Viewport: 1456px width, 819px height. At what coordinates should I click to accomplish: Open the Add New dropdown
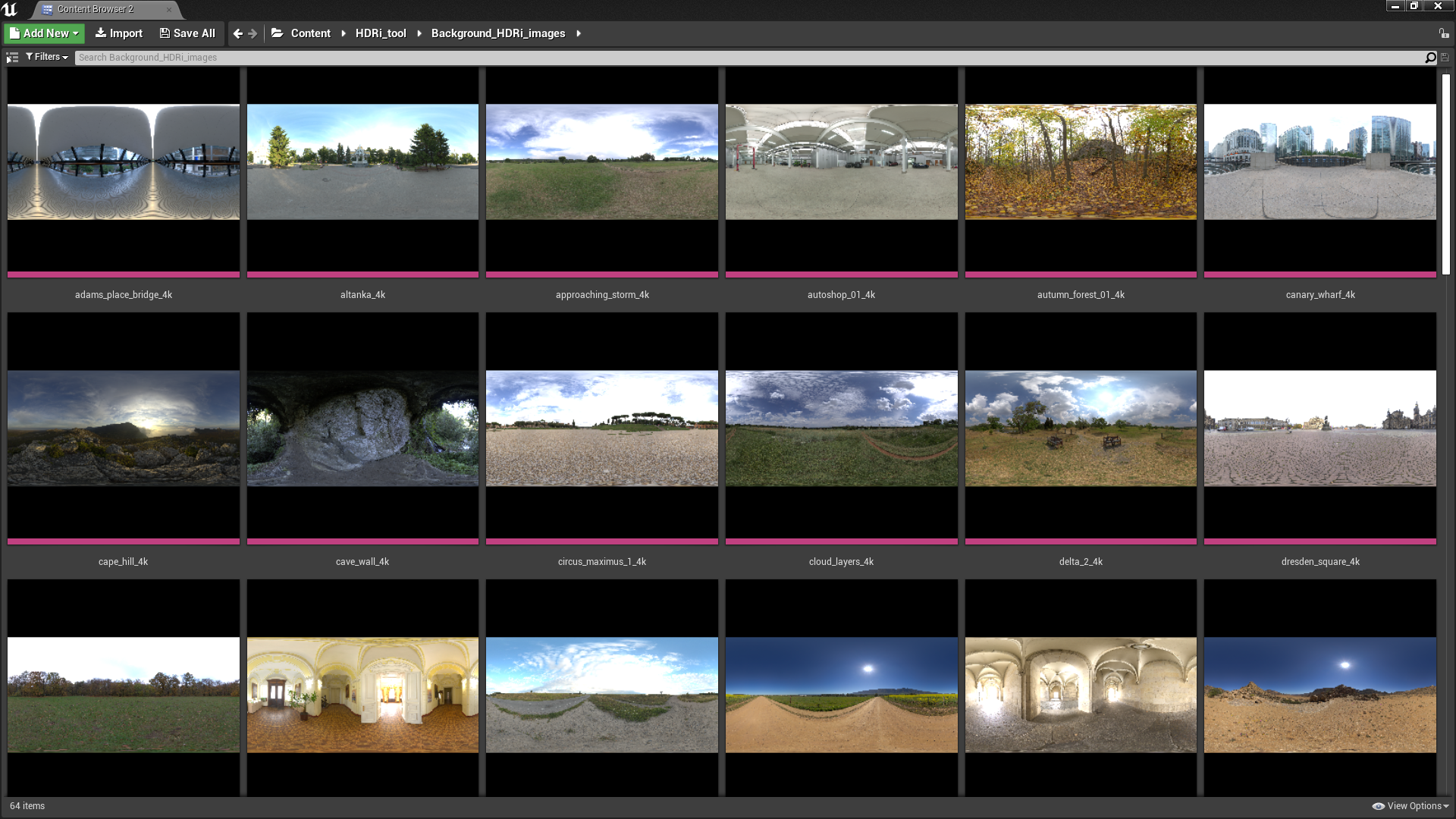pos(45,33)
